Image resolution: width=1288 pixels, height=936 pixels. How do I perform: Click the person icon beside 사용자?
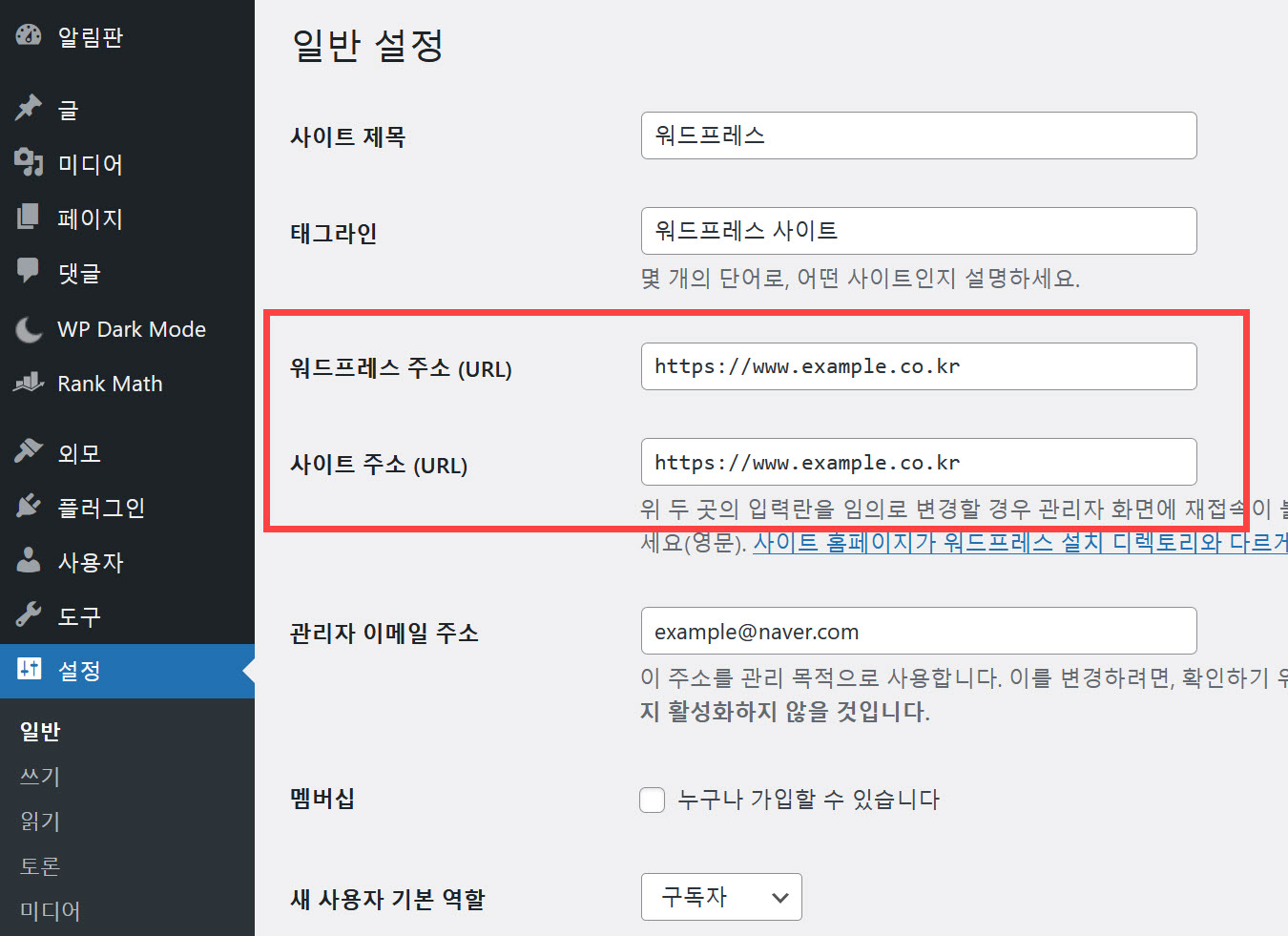[x=29, y=560]
